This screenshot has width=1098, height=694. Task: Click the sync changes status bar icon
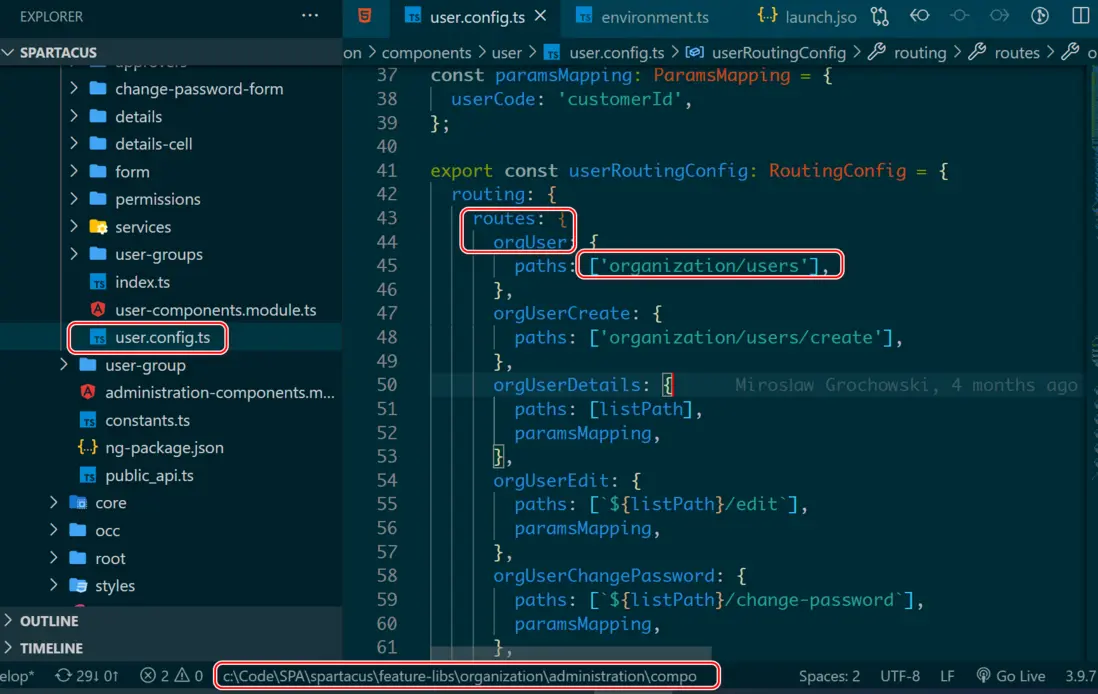click(x=64, y=676)
